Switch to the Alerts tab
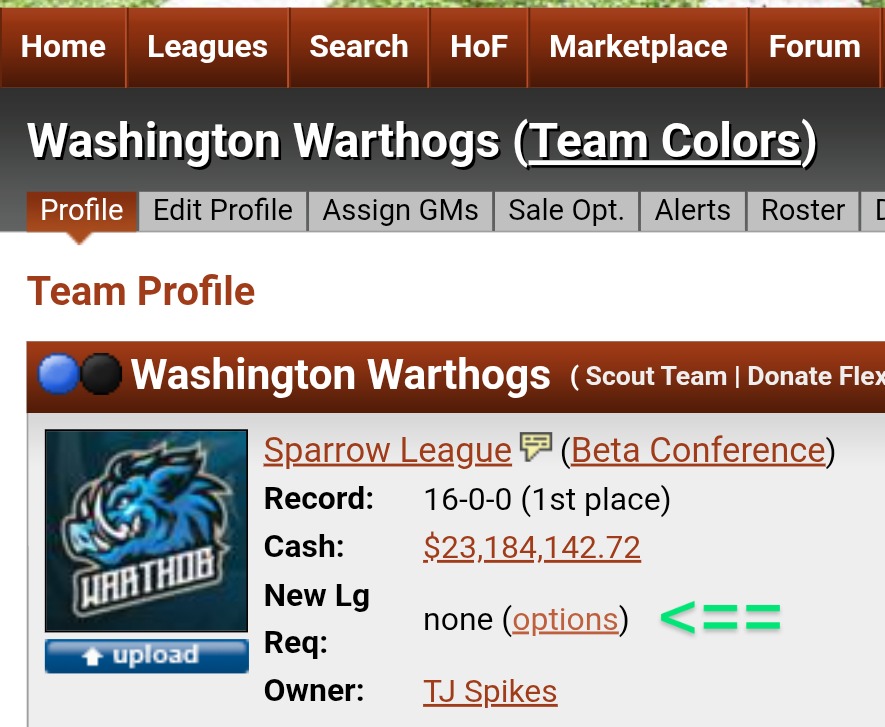885x727 pixels. point(693,211)
